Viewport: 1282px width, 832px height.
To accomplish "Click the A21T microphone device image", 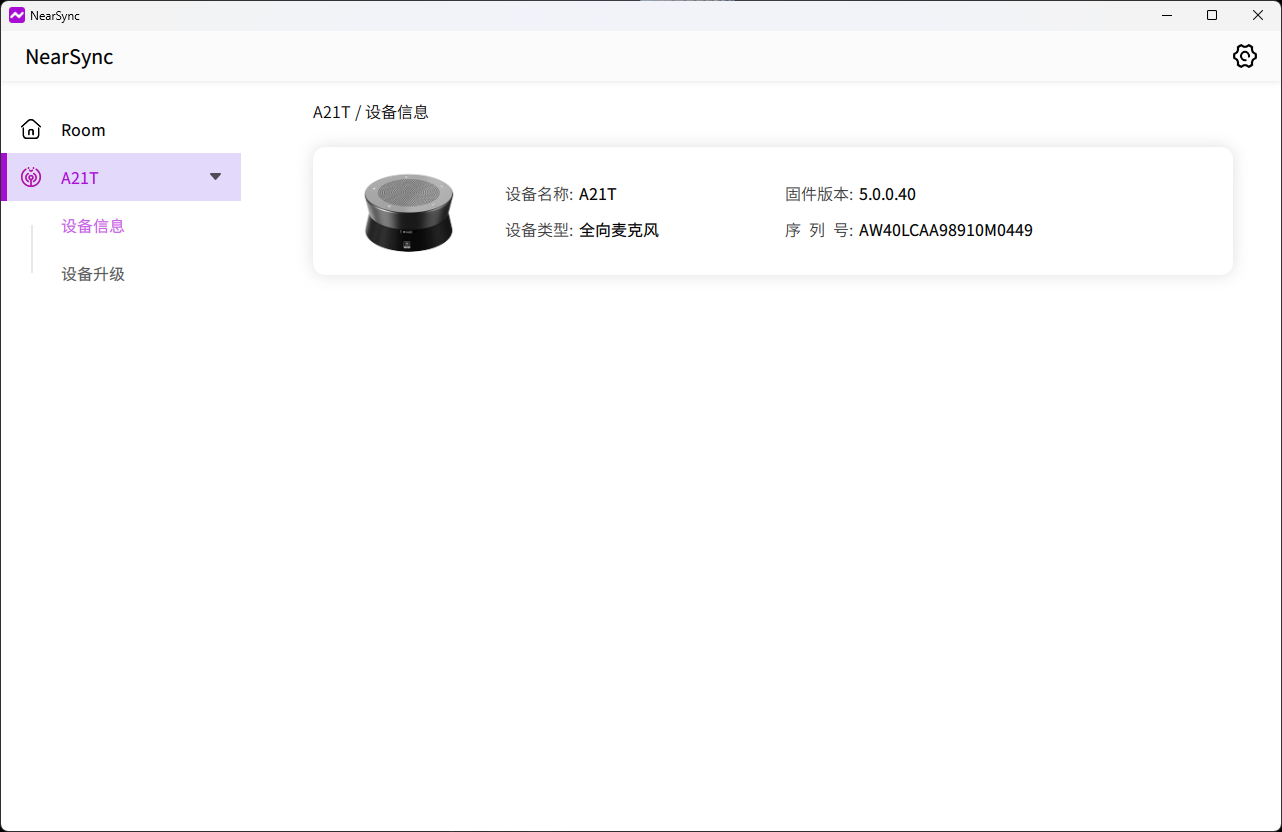I will pos(408,212).
